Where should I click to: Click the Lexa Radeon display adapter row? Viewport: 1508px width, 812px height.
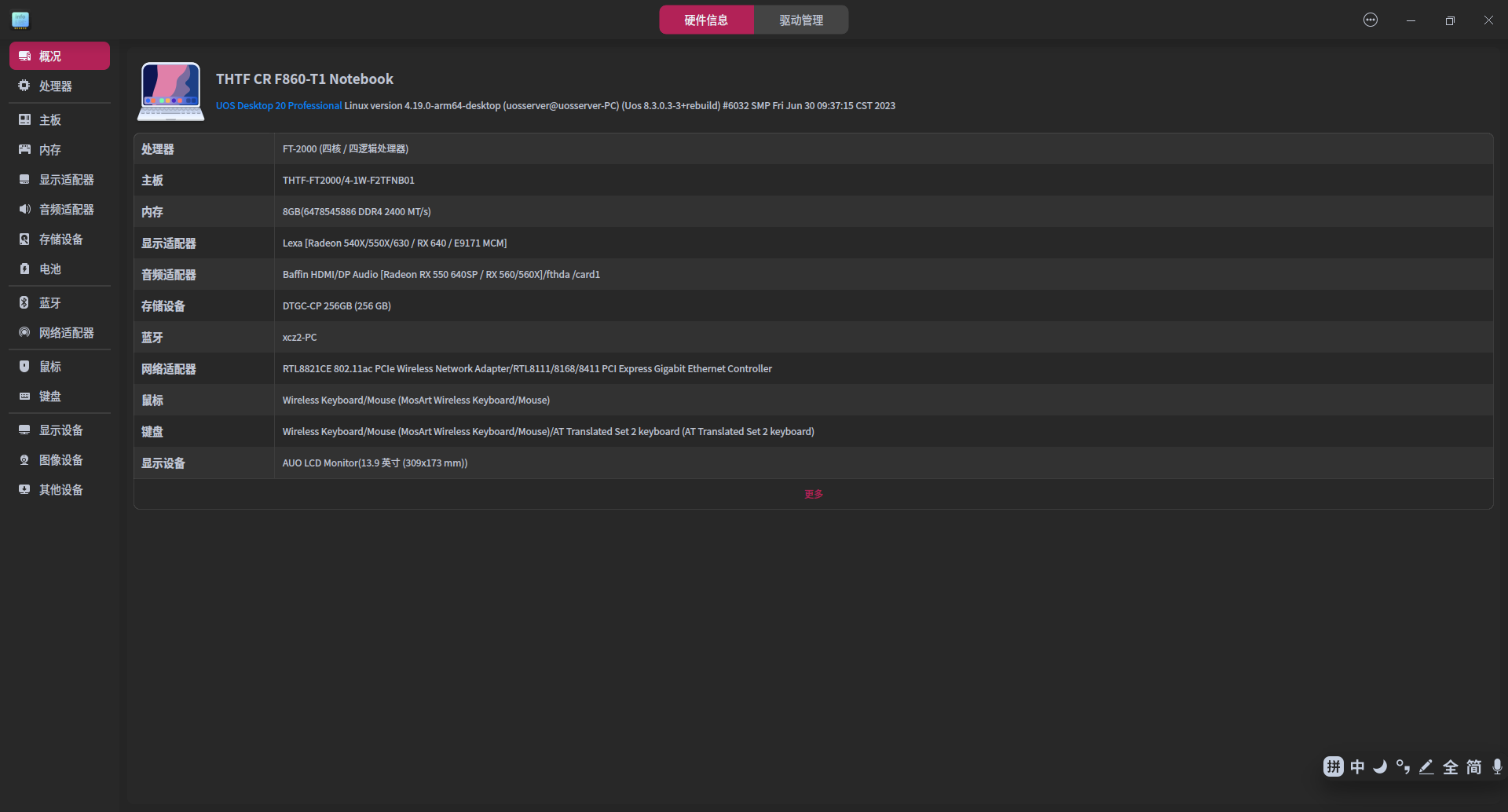(x=814, y=243)
